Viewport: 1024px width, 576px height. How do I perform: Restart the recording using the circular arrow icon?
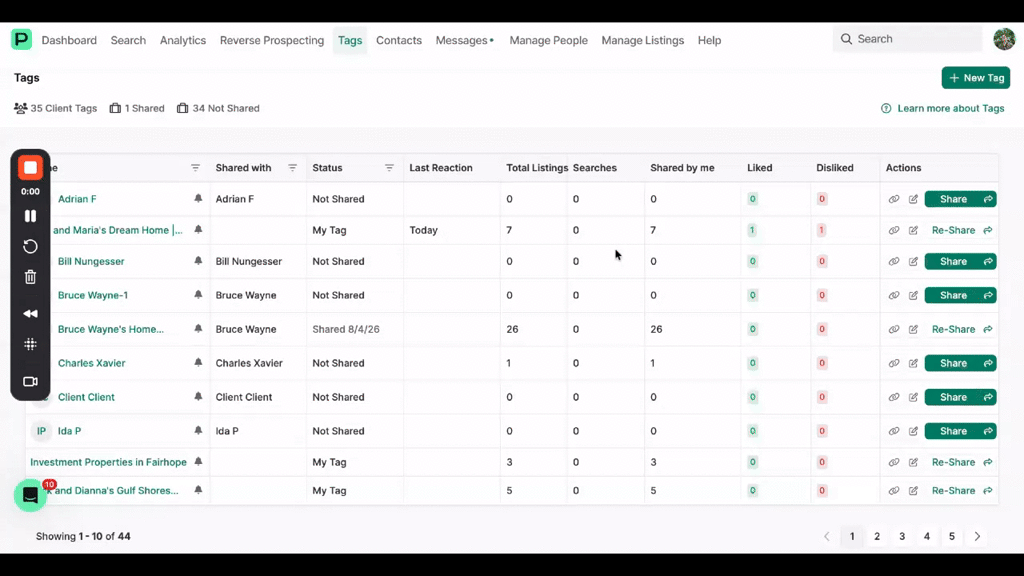[x=30, y=246]
